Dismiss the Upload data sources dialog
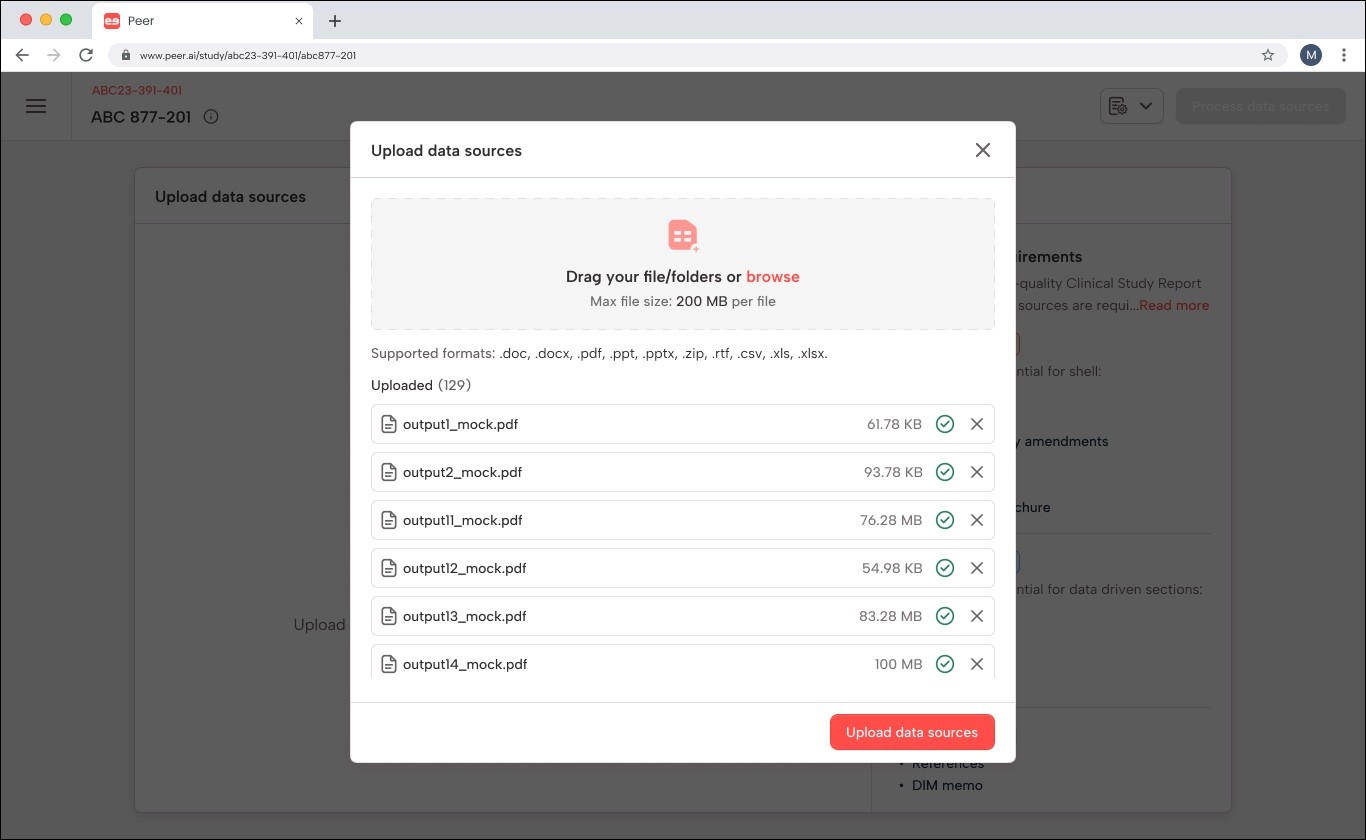1366x840 pixels. tap(982, 149)
